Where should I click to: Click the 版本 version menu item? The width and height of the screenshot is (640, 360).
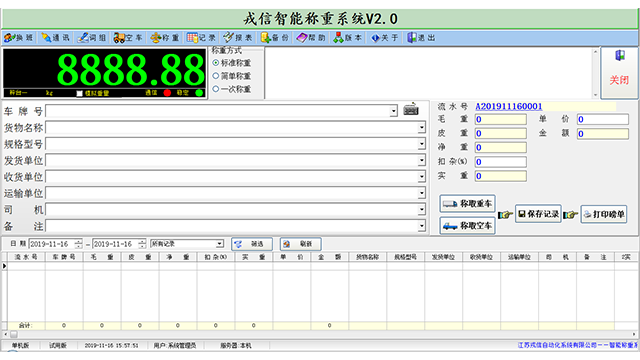(x=348, y=38)
